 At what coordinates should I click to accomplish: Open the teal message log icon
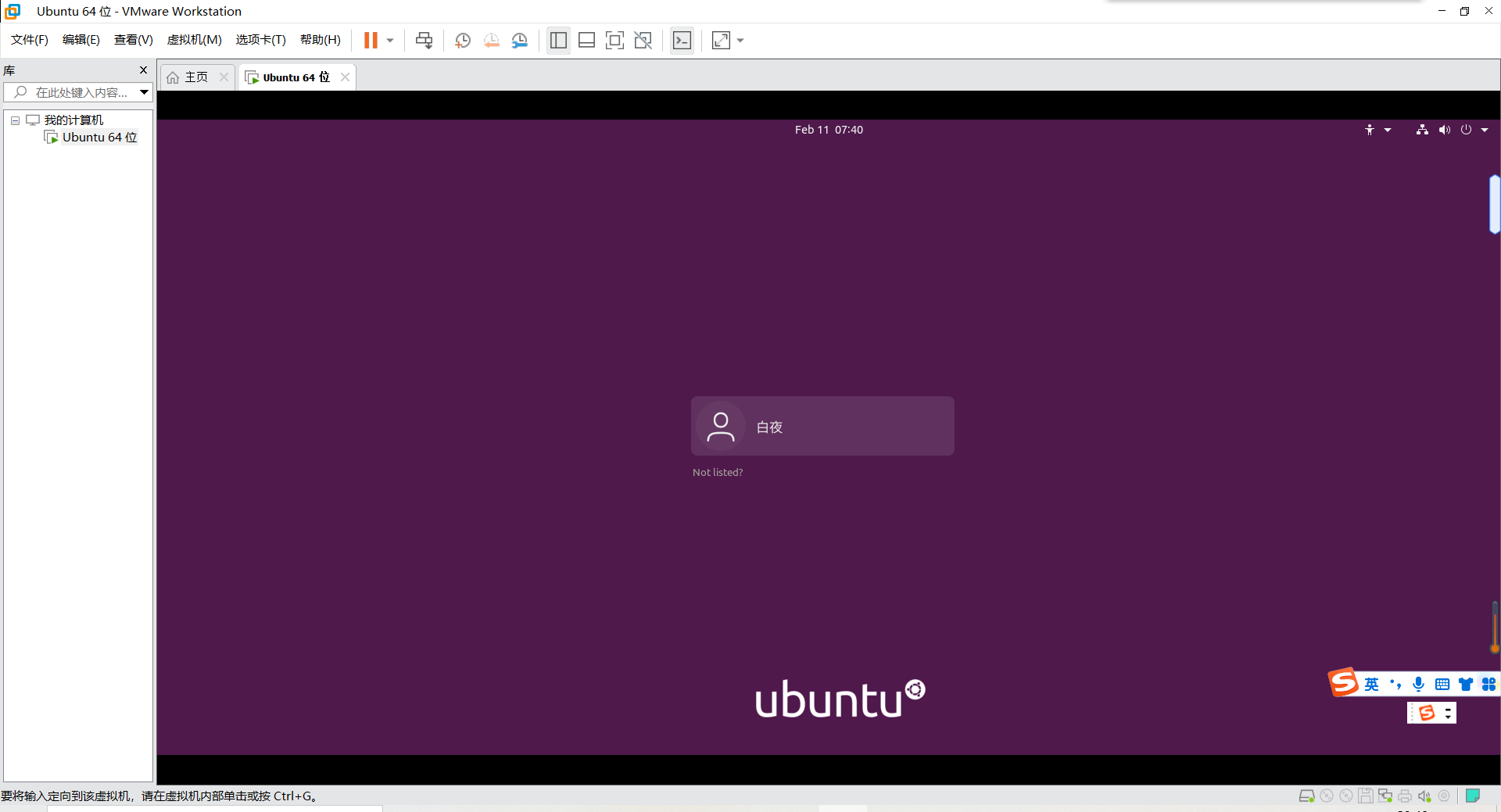(x=1473, y=796)
